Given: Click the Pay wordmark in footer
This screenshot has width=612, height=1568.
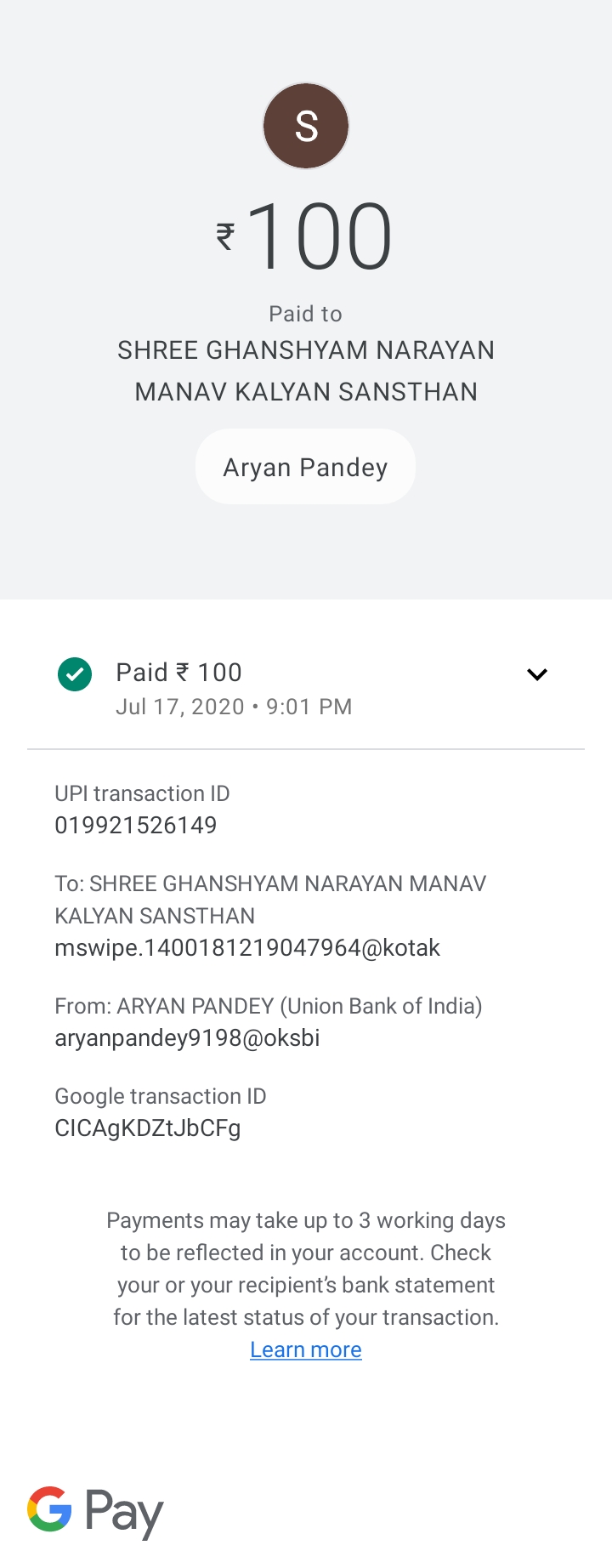Looking at the screenshot, I should tap(124, 1514).
